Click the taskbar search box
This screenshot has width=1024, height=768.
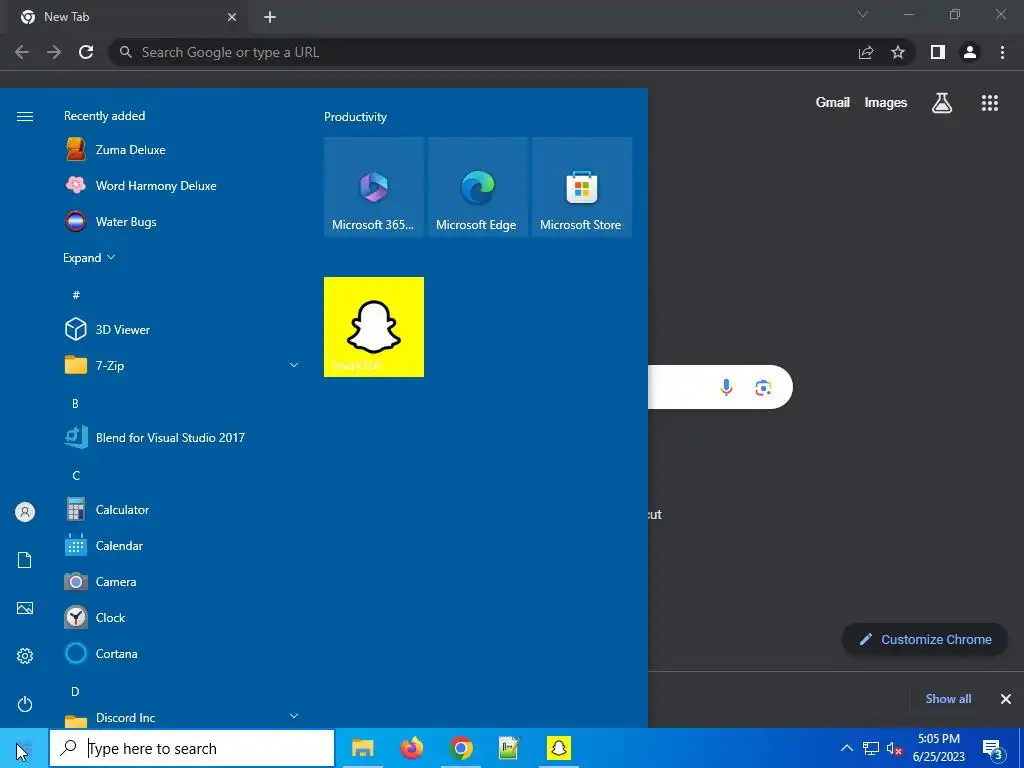click(x=192, y=748)
